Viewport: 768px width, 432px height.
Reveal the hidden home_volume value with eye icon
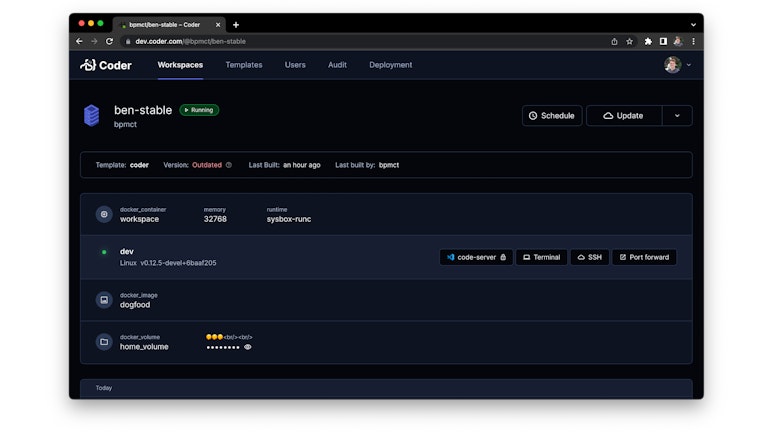coord(248,347)
